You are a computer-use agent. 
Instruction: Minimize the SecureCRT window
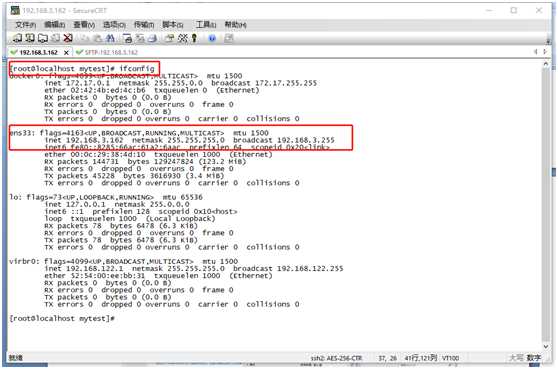pyautogui.click(x=489, y=10)
